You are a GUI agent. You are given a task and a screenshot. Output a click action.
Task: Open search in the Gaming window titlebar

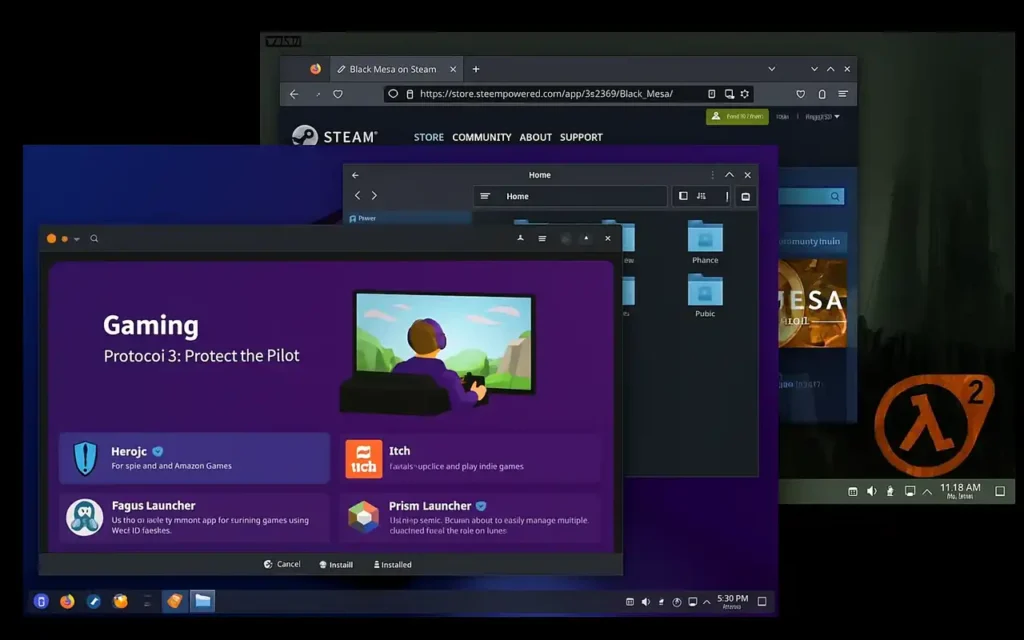click(94, 238)
